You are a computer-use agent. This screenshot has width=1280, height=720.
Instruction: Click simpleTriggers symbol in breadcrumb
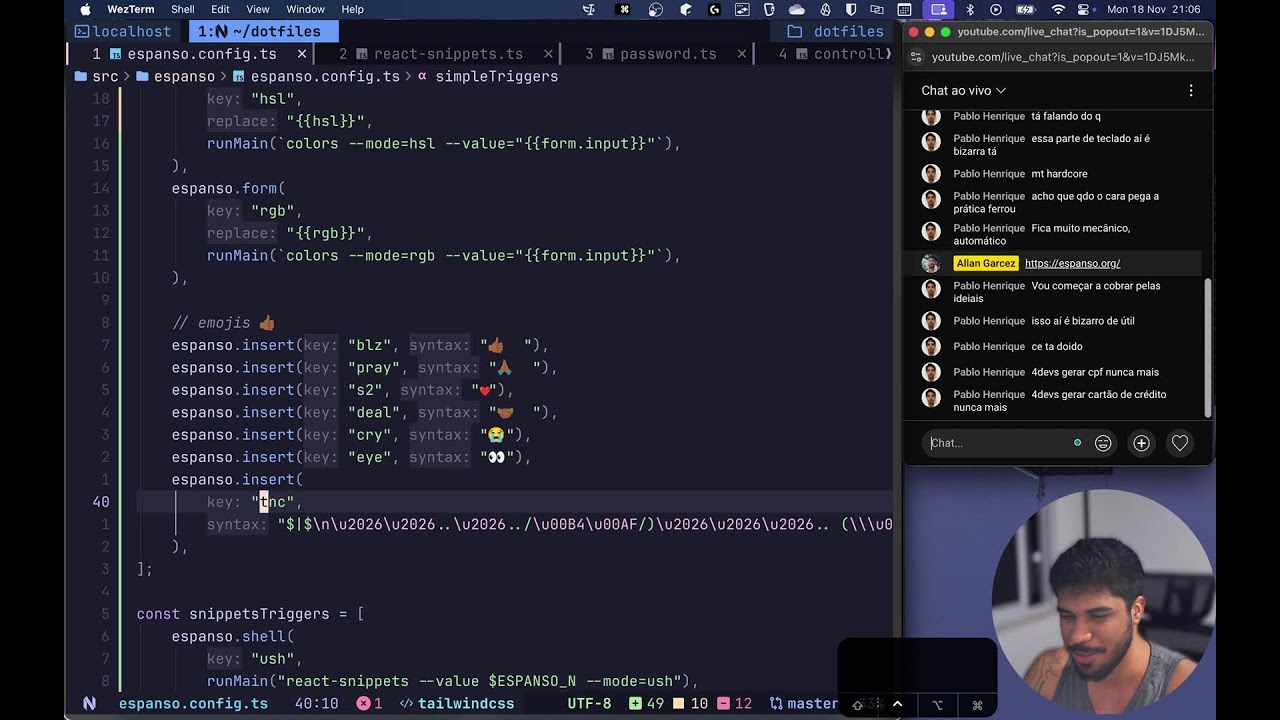[488, 76]
